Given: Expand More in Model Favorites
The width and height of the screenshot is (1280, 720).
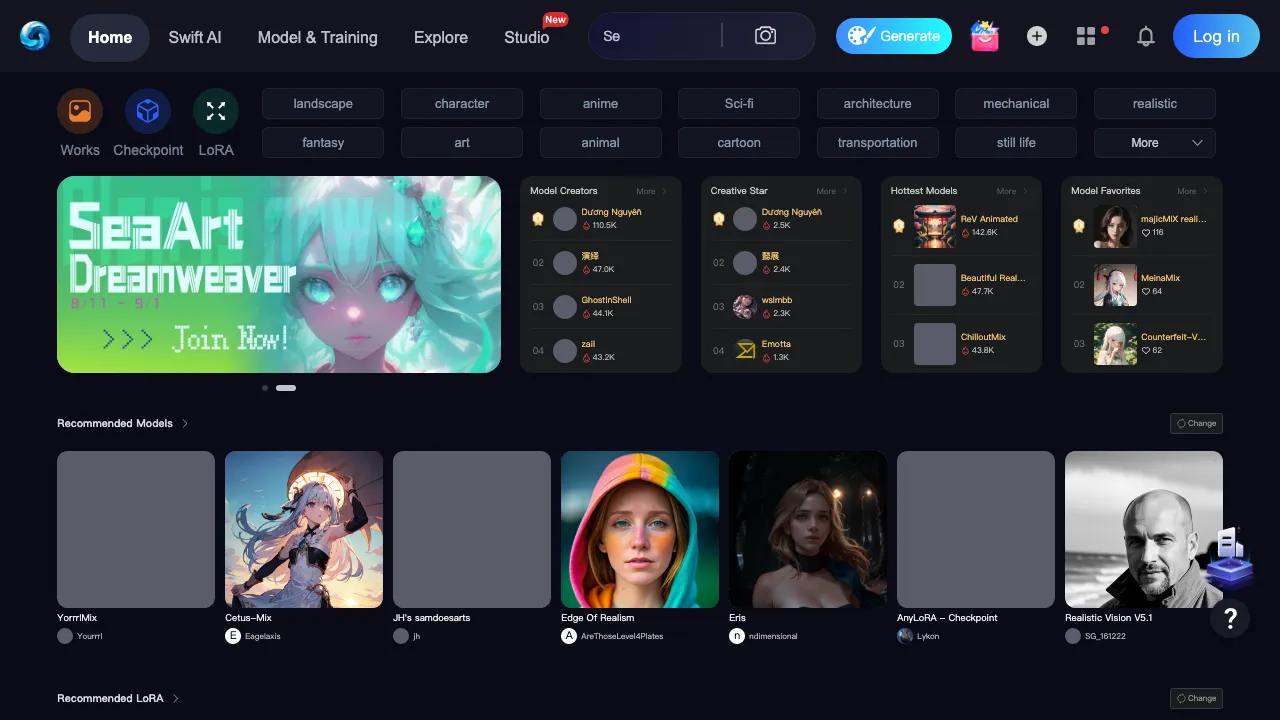Looking at the screenshot, I should pyautogui.click(x=1192, y=191).
